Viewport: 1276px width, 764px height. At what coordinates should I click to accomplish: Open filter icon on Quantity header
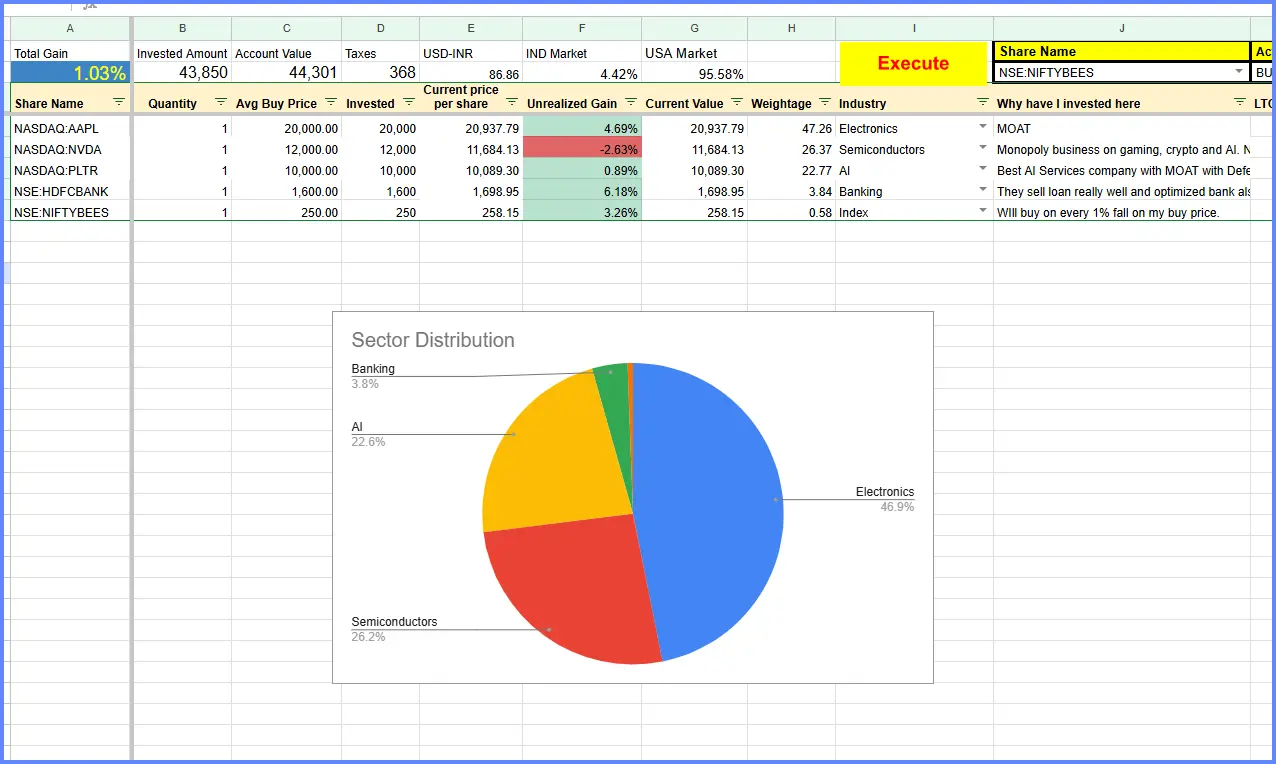220,102
